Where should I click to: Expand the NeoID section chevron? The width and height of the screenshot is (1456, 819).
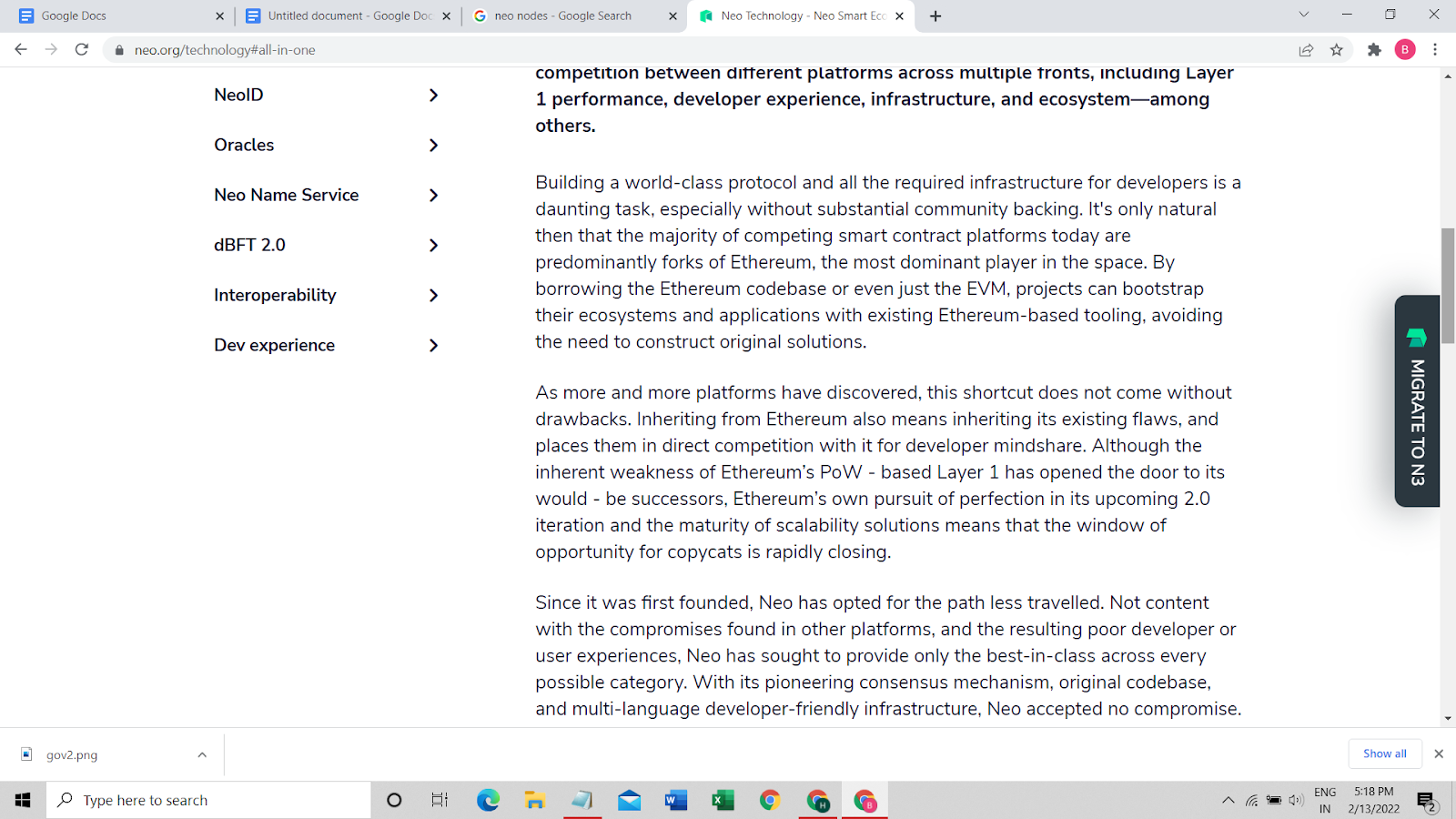coord(433,95)
